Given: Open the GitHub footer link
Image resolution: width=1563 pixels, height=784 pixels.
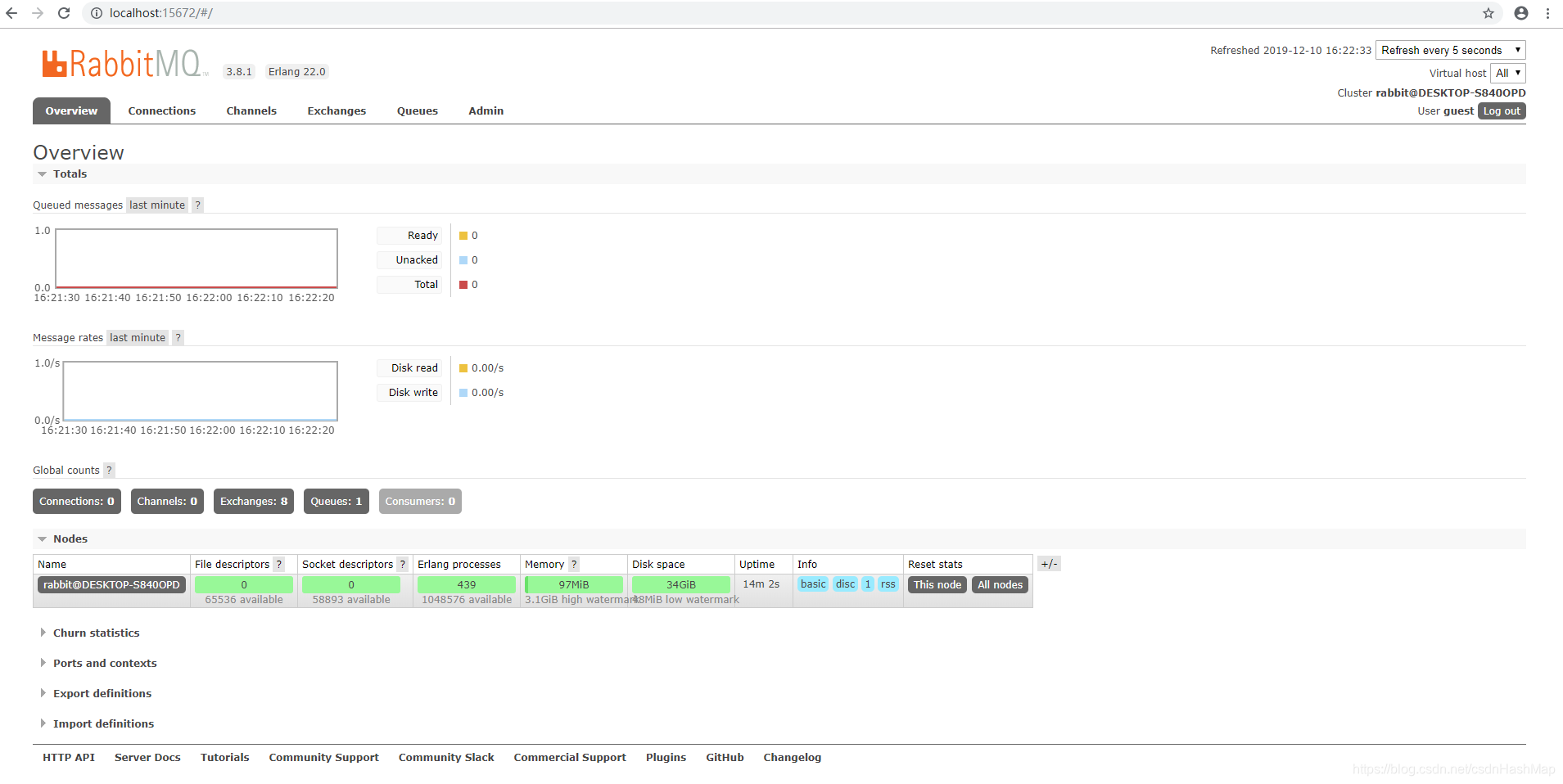Looking at the screenshot, I should (x=725, y=758).
